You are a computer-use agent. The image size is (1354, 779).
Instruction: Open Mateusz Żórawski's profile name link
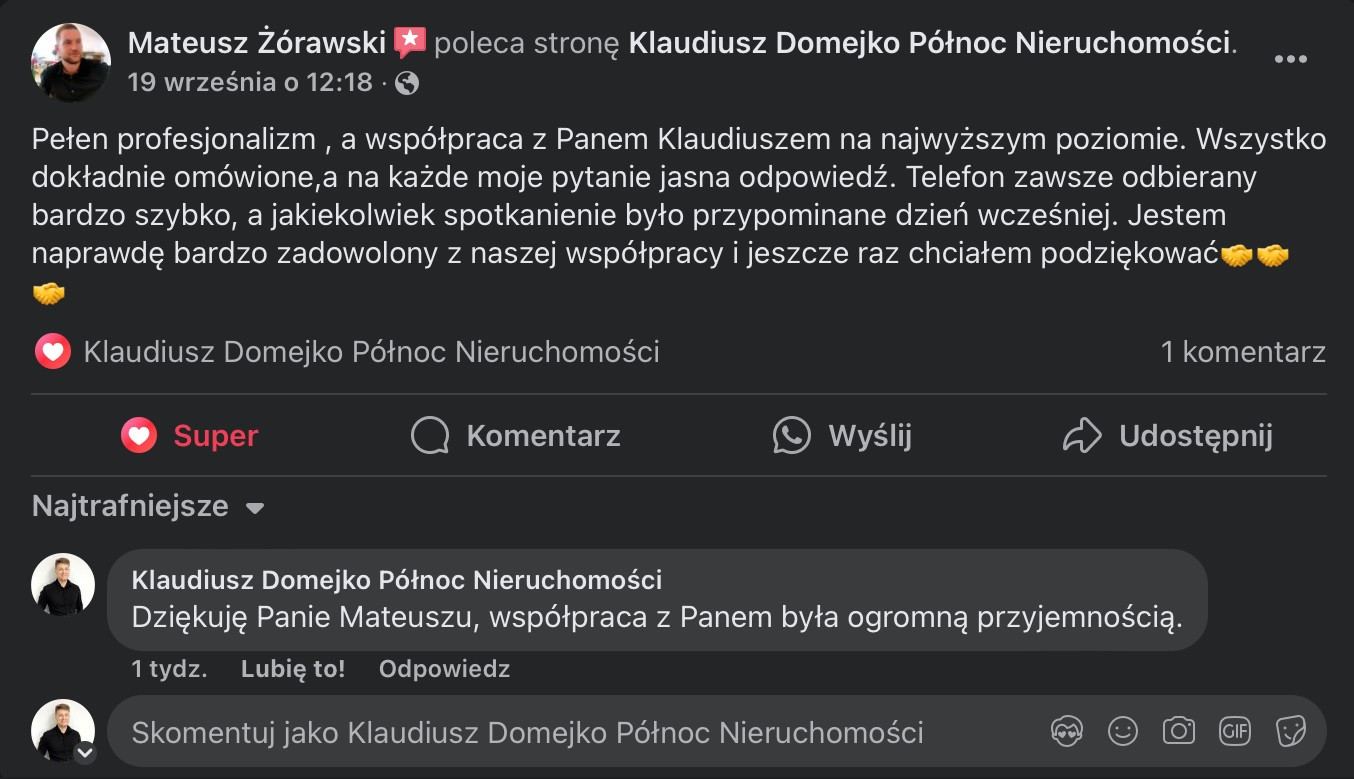point(257,43)
